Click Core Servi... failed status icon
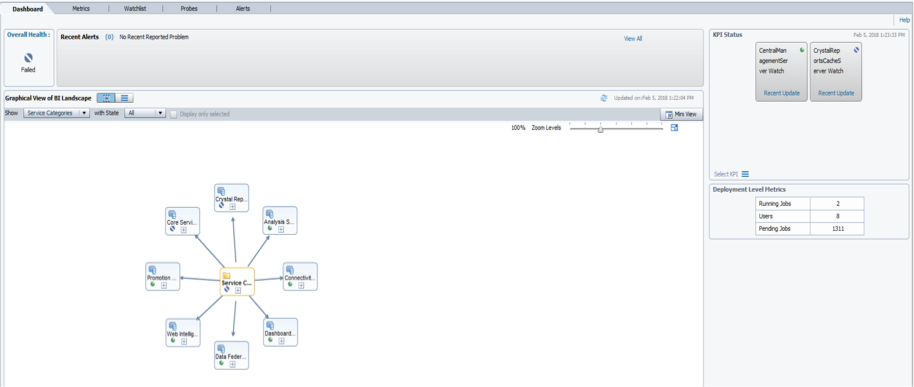The image size is (914, 387). click(173, 229)
